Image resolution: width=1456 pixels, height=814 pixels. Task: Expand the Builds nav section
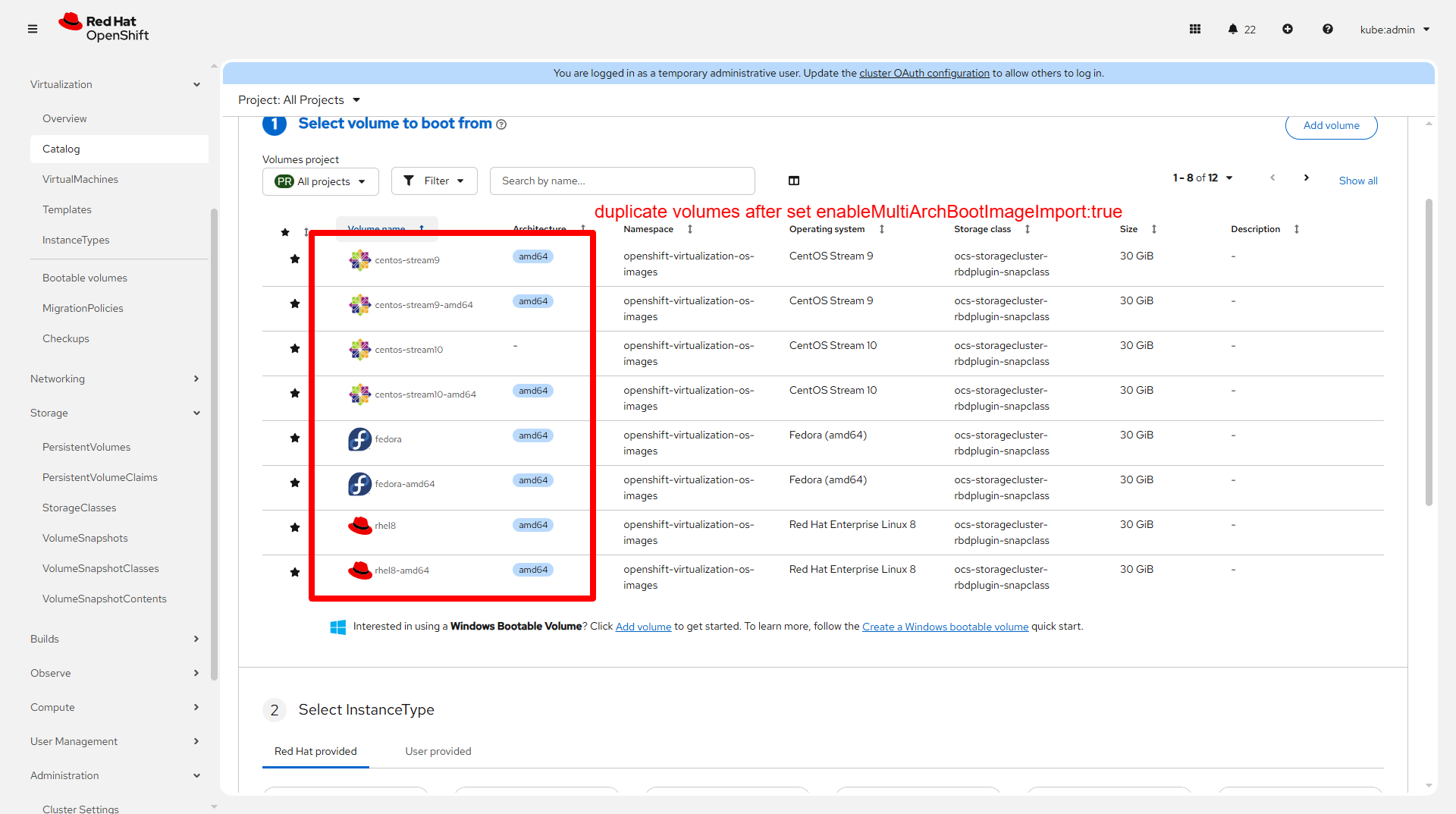point(115,639)
